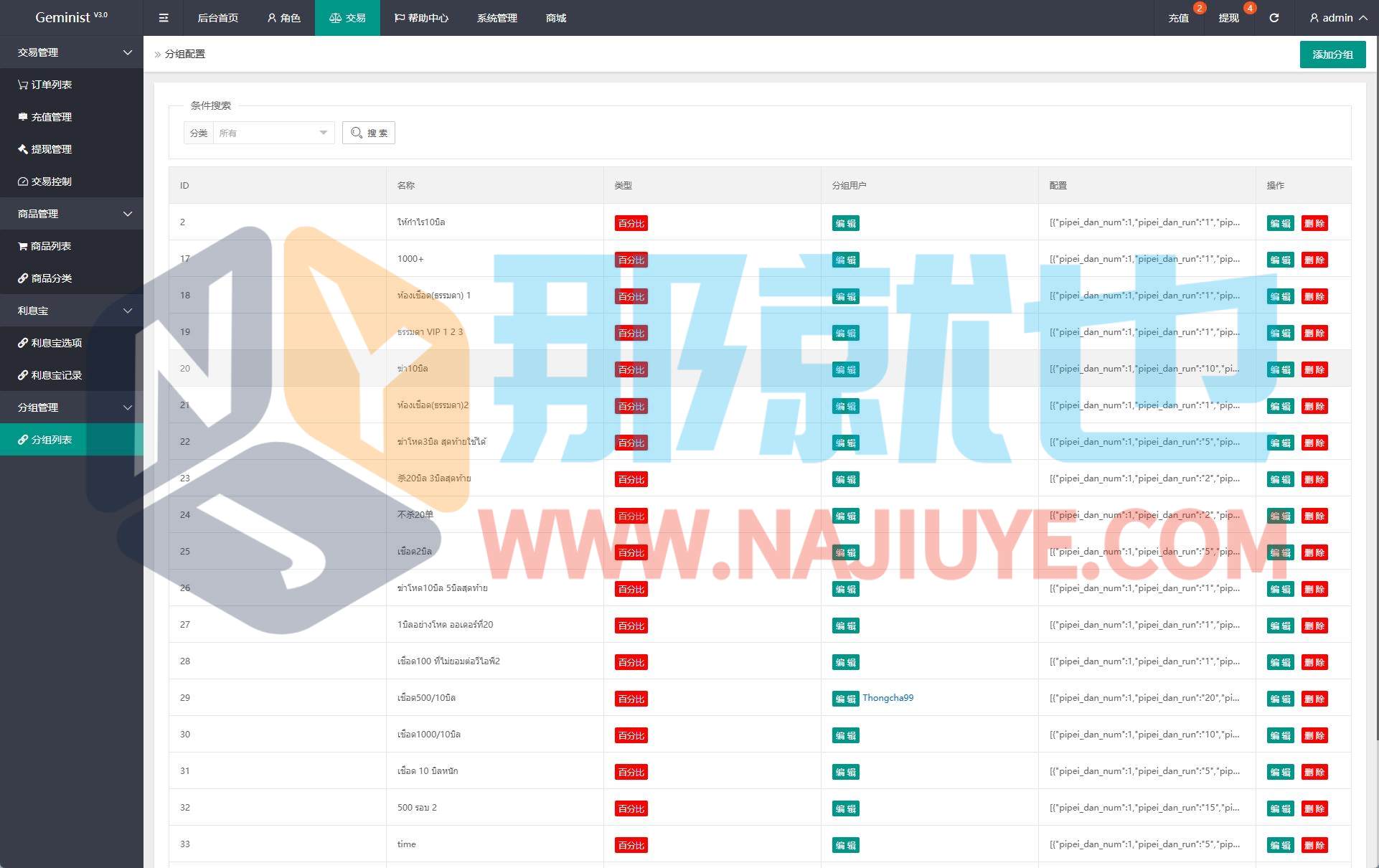Click 提现 notification with badge 4
The width and height of the screenshot is (1379, 868).
click(x=1228, y=18)
